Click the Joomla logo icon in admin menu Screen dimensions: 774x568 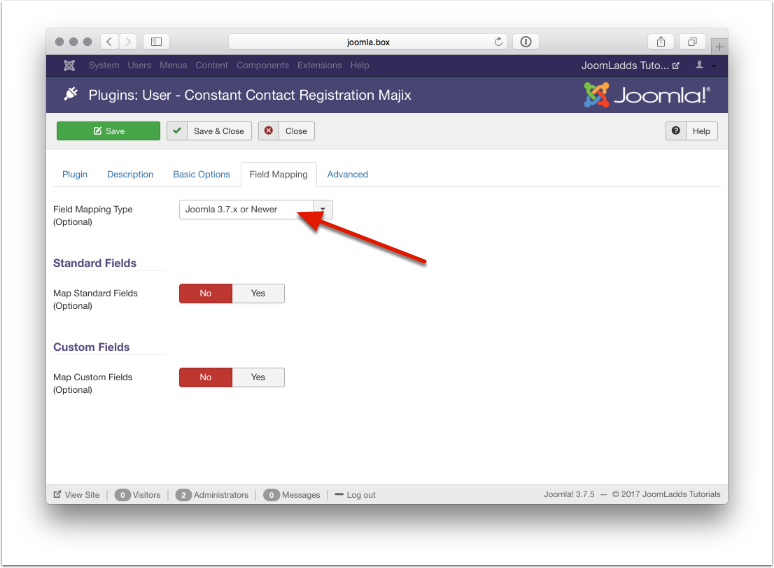point(69,65)
